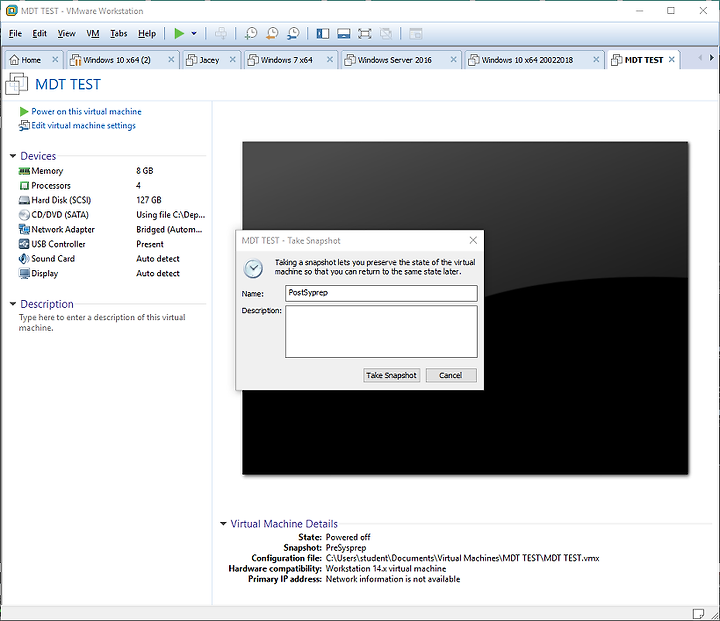This screenshot has width=720, height=621.
Task: Click the status bar message icon
Action: pos(698,614)
